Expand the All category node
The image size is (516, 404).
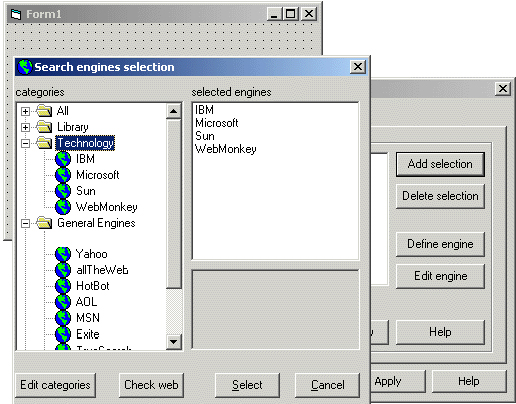click(x=25, y=111)
